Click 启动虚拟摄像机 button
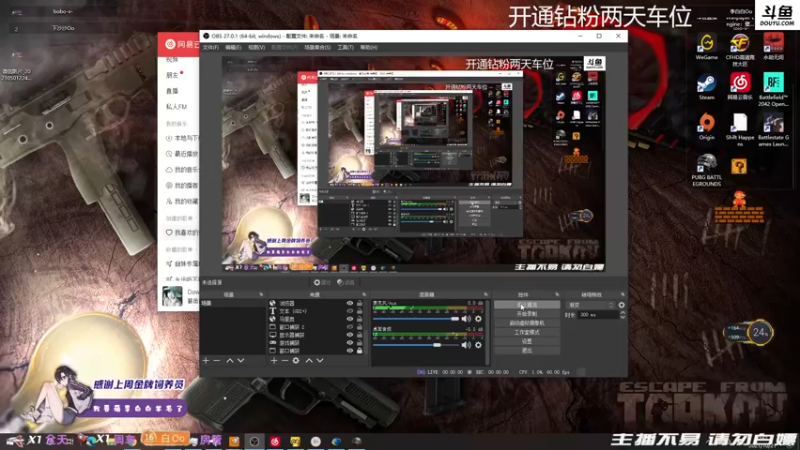The image size is (800, 450). [527, 323]
